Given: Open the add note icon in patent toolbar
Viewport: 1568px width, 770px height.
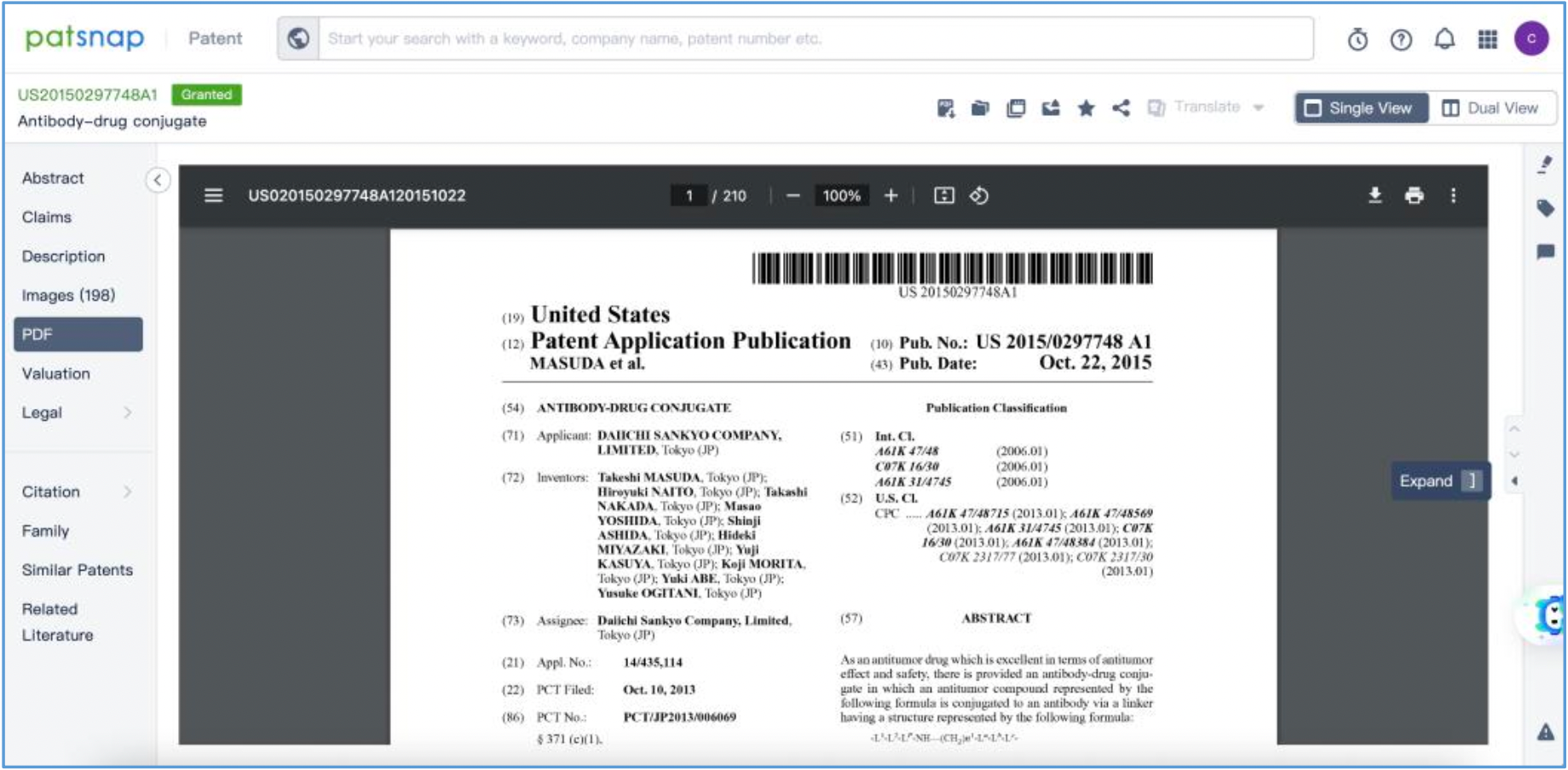Looking at the screenshot, I should [x=946, y=108].
